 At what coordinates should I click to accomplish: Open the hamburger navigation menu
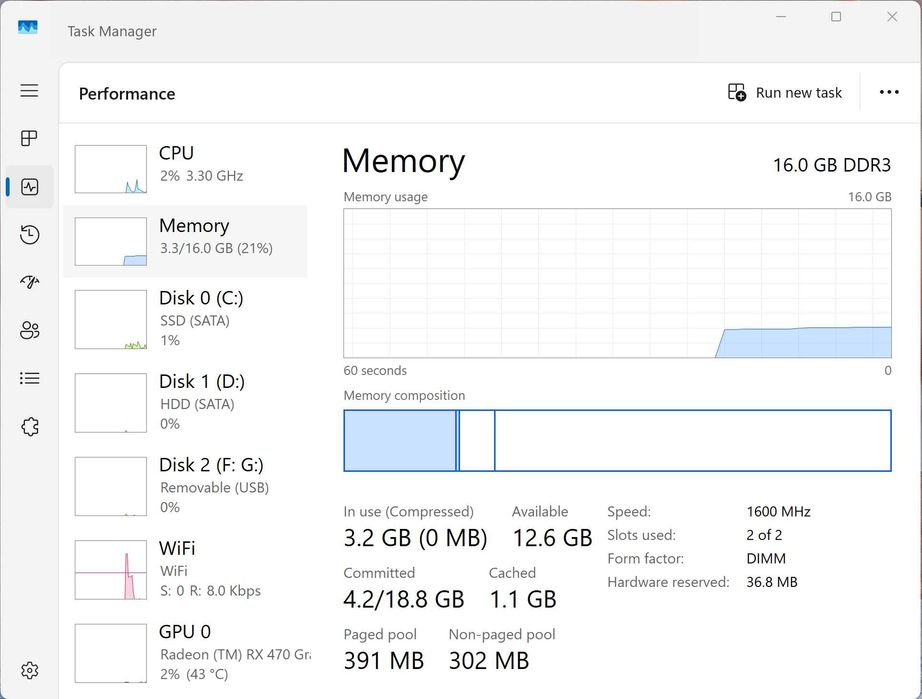[x=30, y=91]
